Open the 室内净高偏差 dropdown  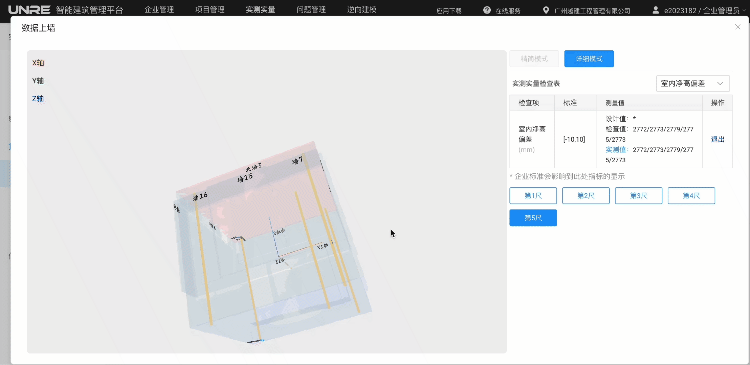point(693,83)
